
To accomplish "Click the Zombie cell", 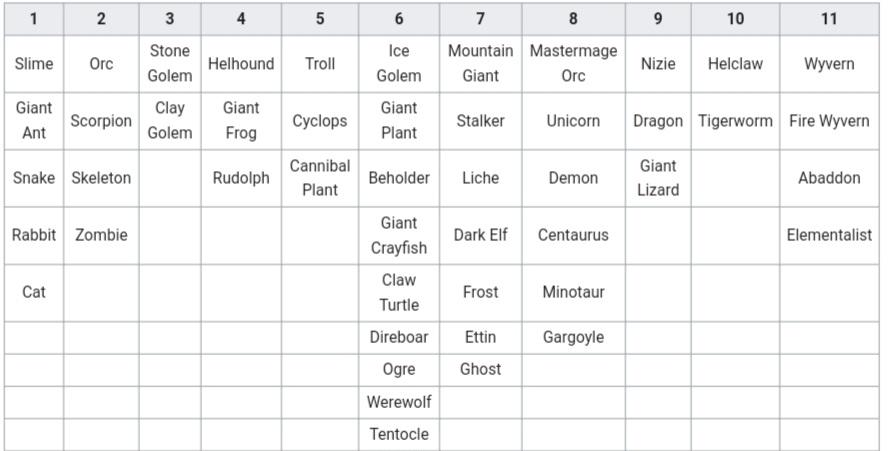I will pyautogui.click(x=101, y=236).
